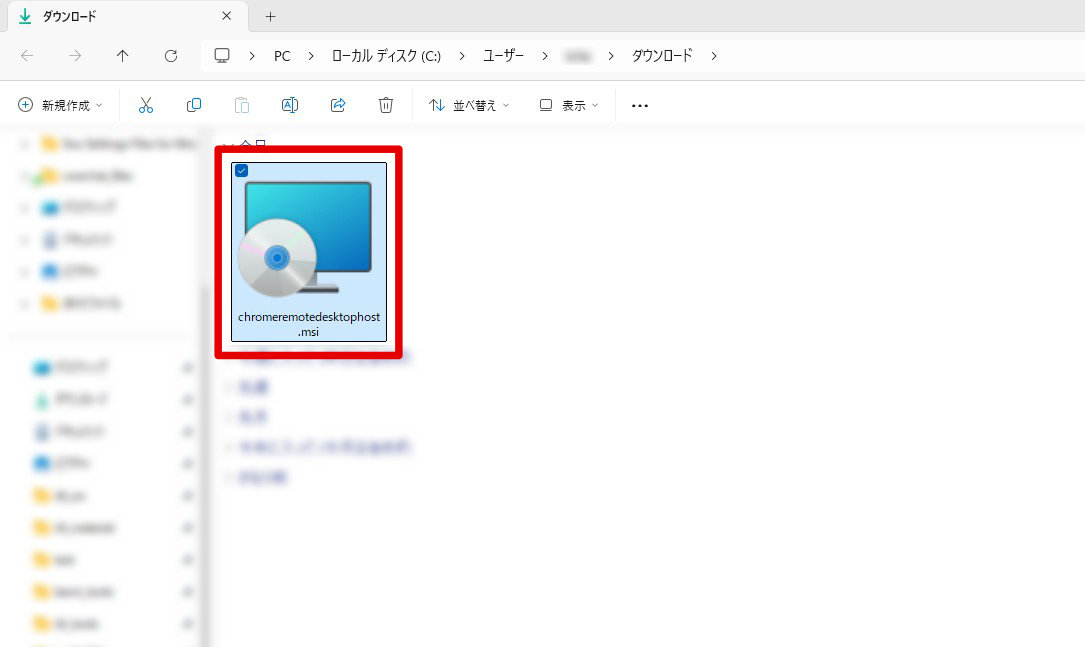
Task: Cut the selected file using the scissors icon
Action: [x=146, y=104]
